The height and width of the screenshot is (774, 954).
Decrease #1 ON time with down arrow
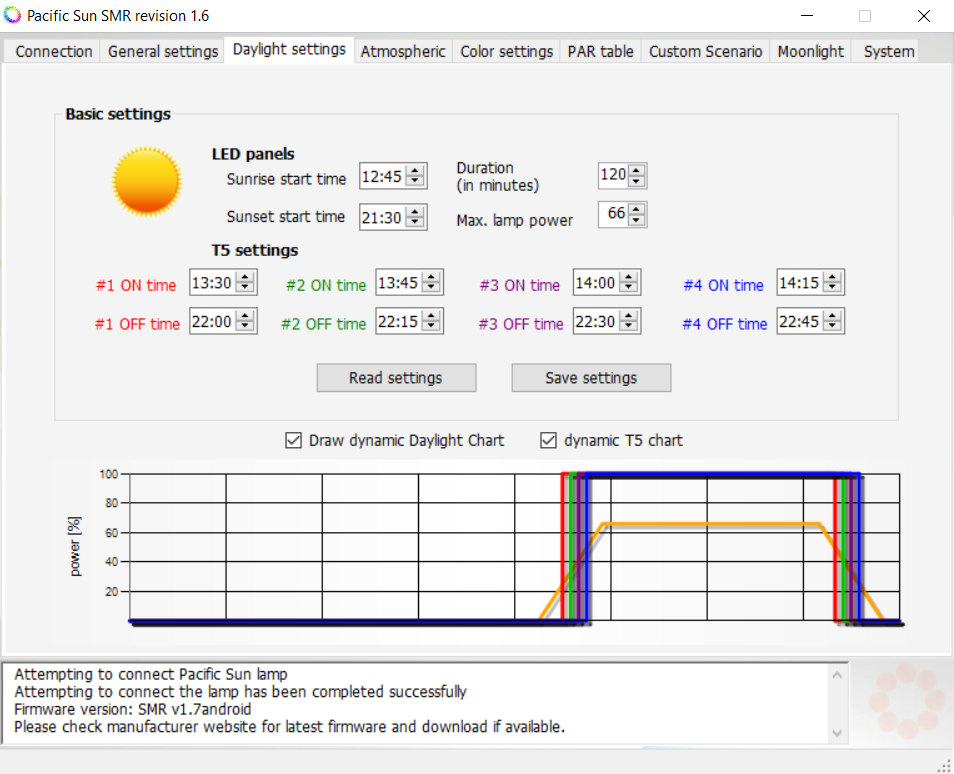(x=245, y=288)
